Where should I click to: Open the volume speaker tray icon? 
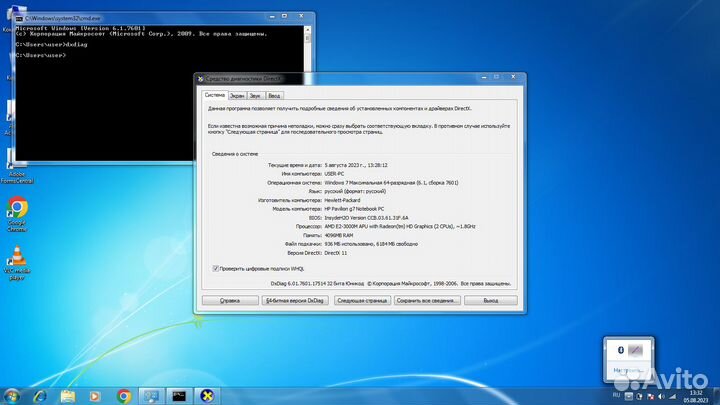(661, 396)
